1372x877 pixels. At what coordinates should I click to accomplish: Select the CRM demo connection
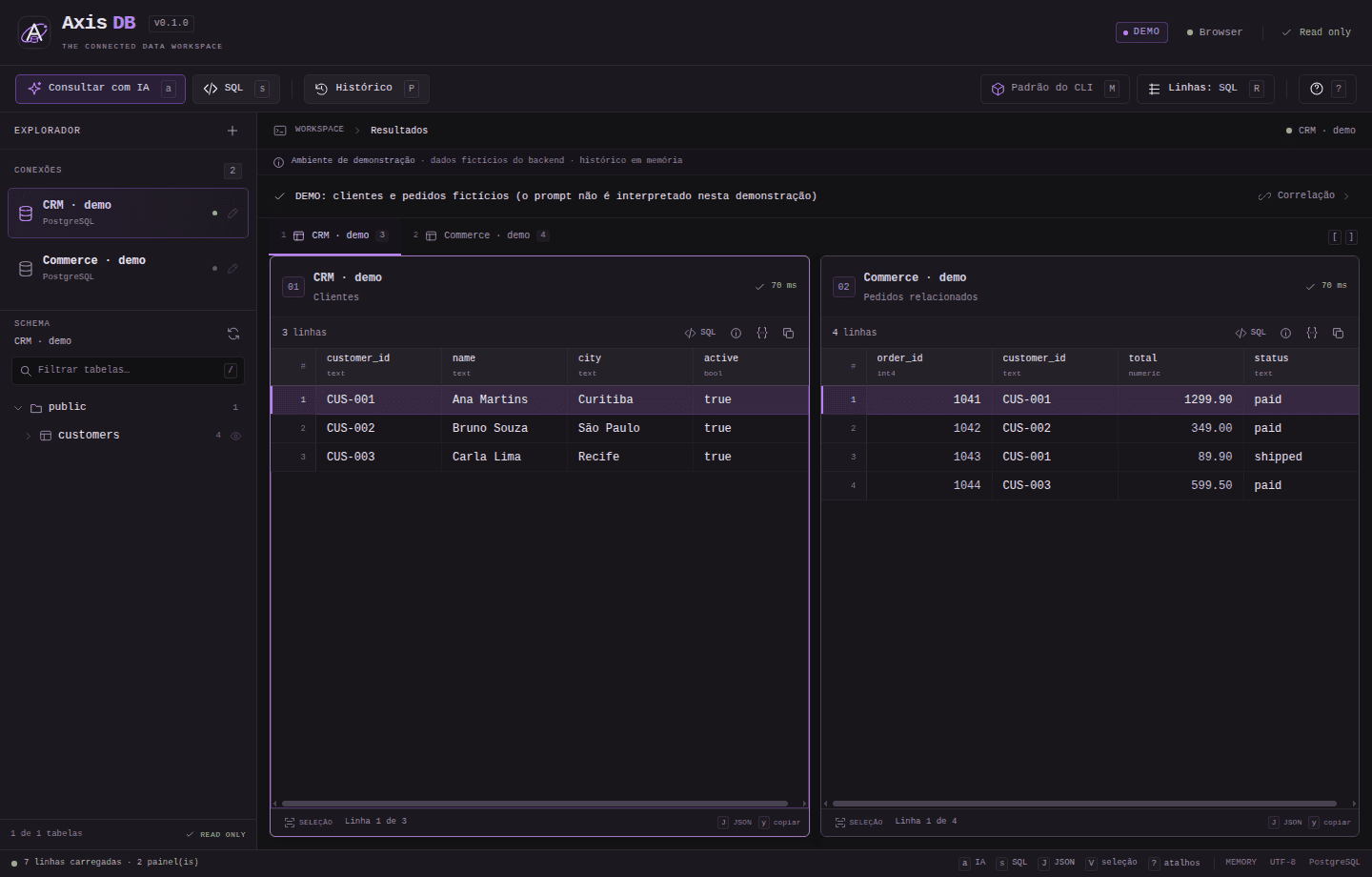pos(128,213)
